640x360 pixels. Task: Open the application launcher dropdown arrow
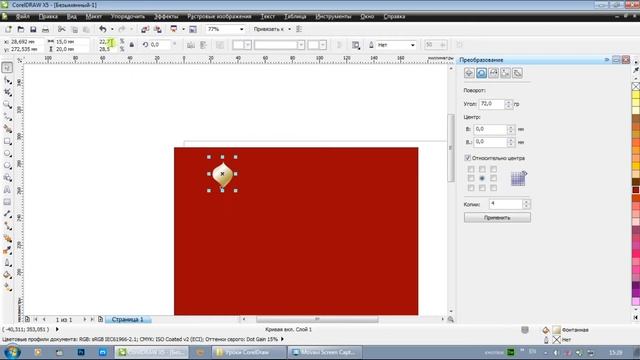[x=183, y=29]
